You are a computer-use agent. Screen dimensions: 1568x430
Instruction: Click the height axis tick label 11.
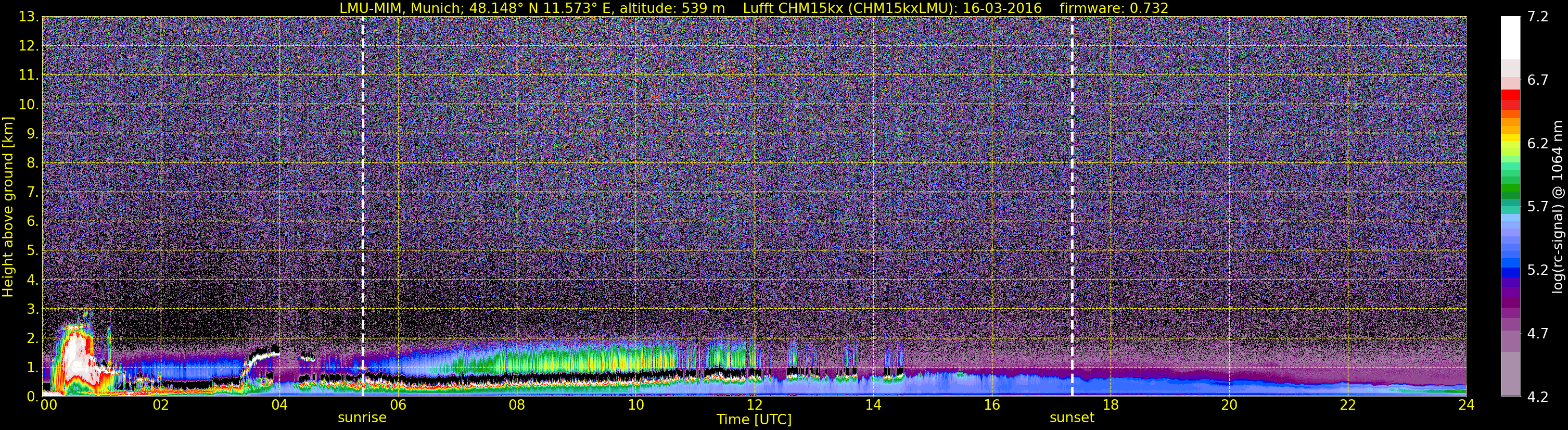(x=28, y=75)
